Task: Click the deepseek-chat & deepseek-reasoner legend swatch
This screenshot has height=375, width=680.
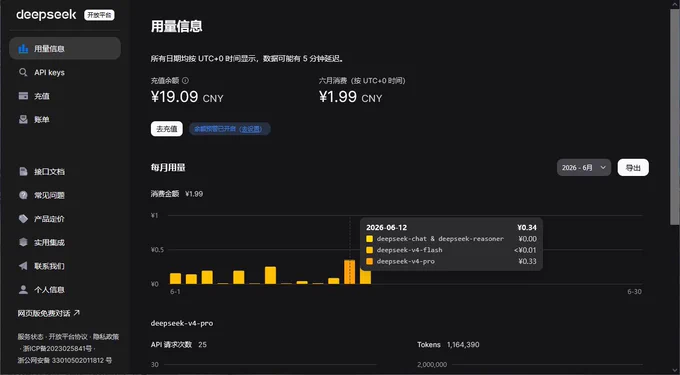Action: click(369, 238)
